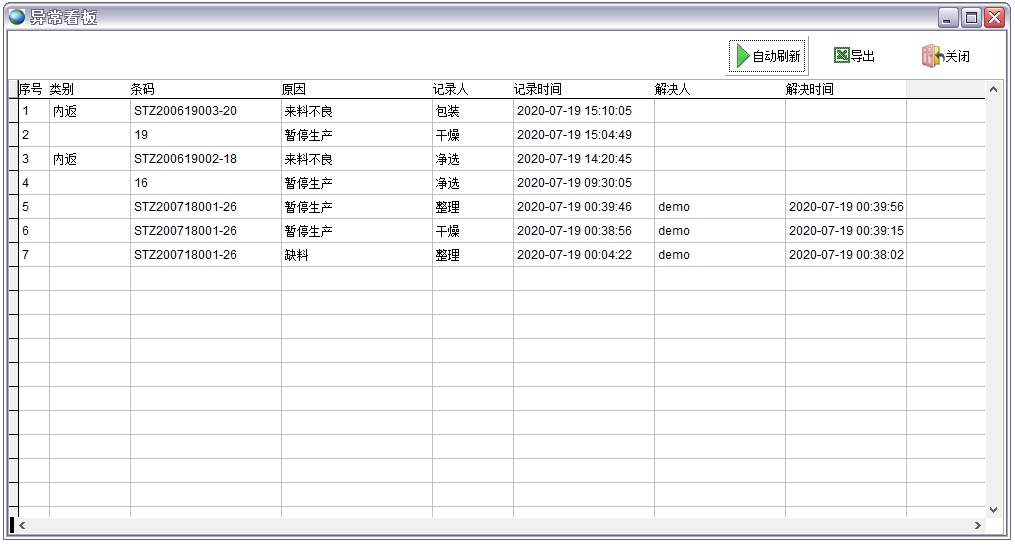The width and height of the screenshot is (1015, 545).
Task: Minimize the 异常看板 window
Action: click(948, 17)
